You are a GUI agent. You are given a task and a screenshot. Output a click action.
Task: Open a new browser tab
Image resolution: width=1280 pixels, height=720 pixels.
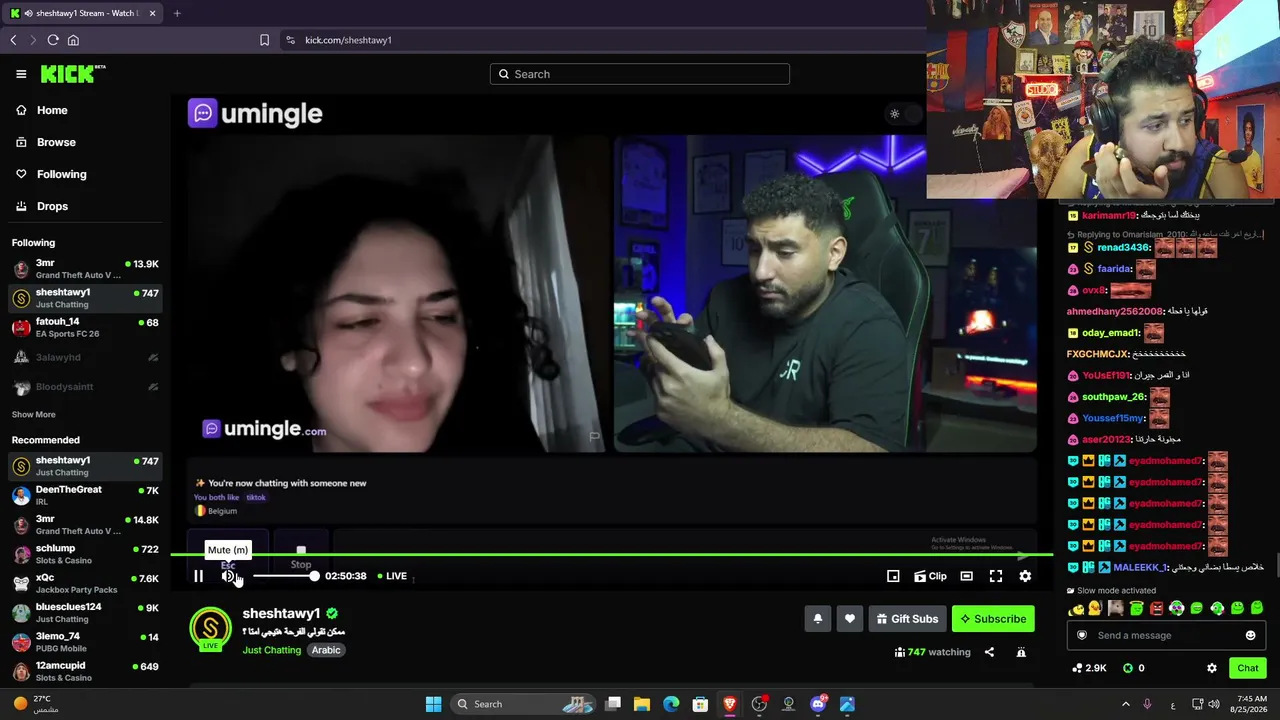coord(177,13)
